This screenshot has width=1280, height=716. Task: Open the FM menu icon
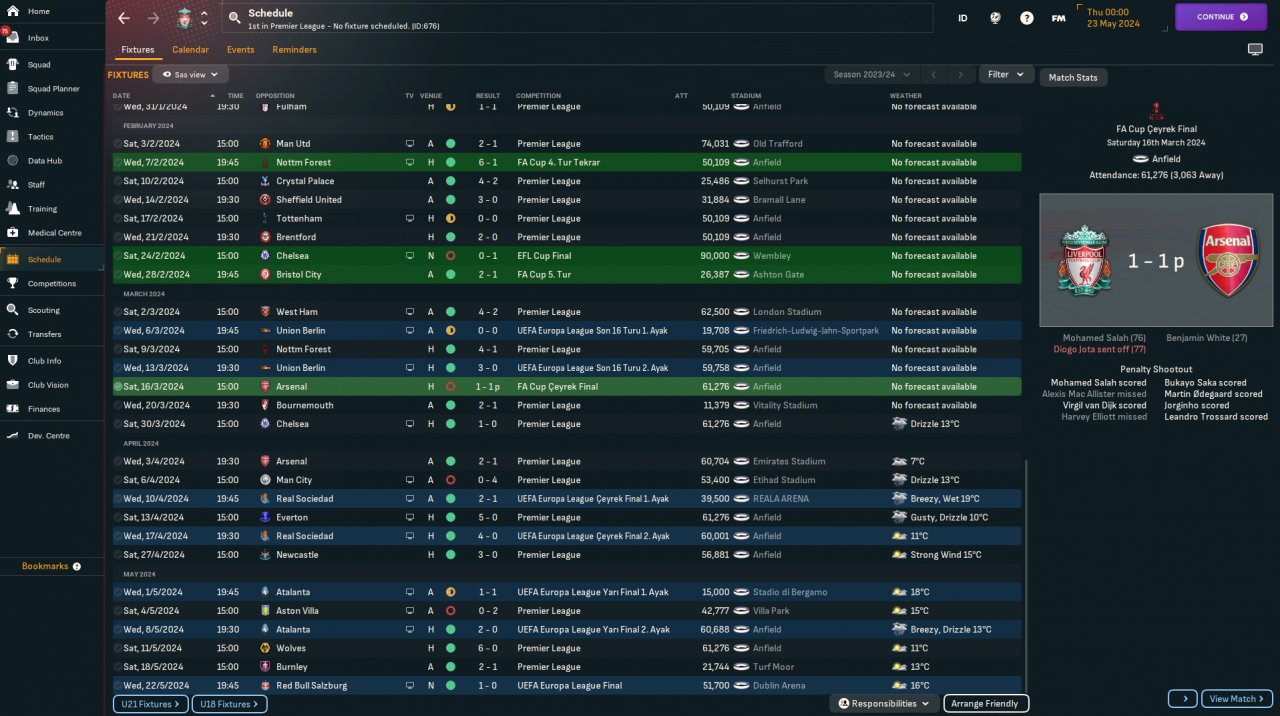tap(1058, 18)
